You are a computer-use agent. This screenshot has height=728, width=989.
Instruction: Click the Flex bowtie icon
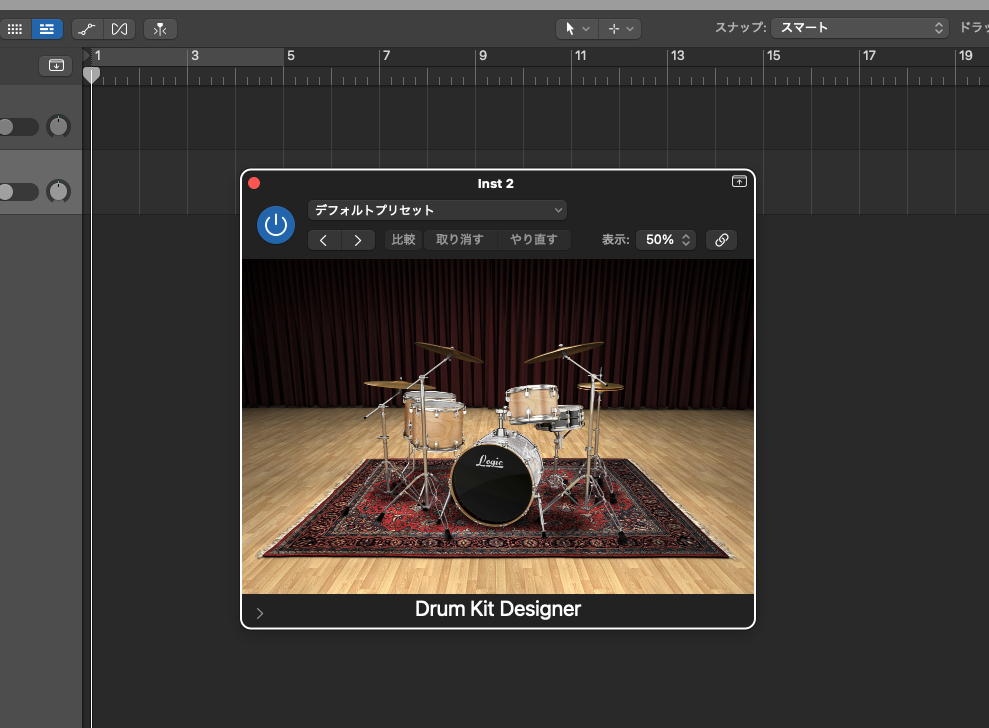tap(119, 29)
